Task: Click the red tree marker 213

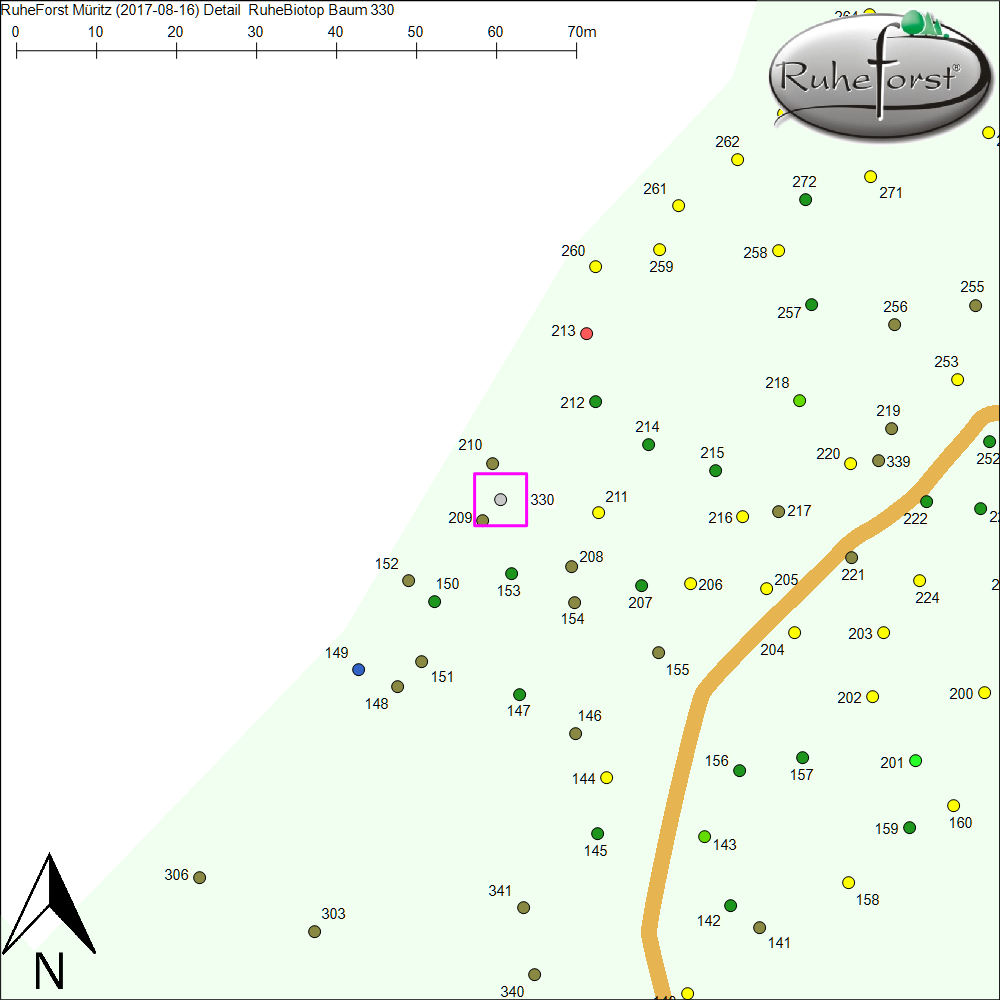Action: pos(587,333)
